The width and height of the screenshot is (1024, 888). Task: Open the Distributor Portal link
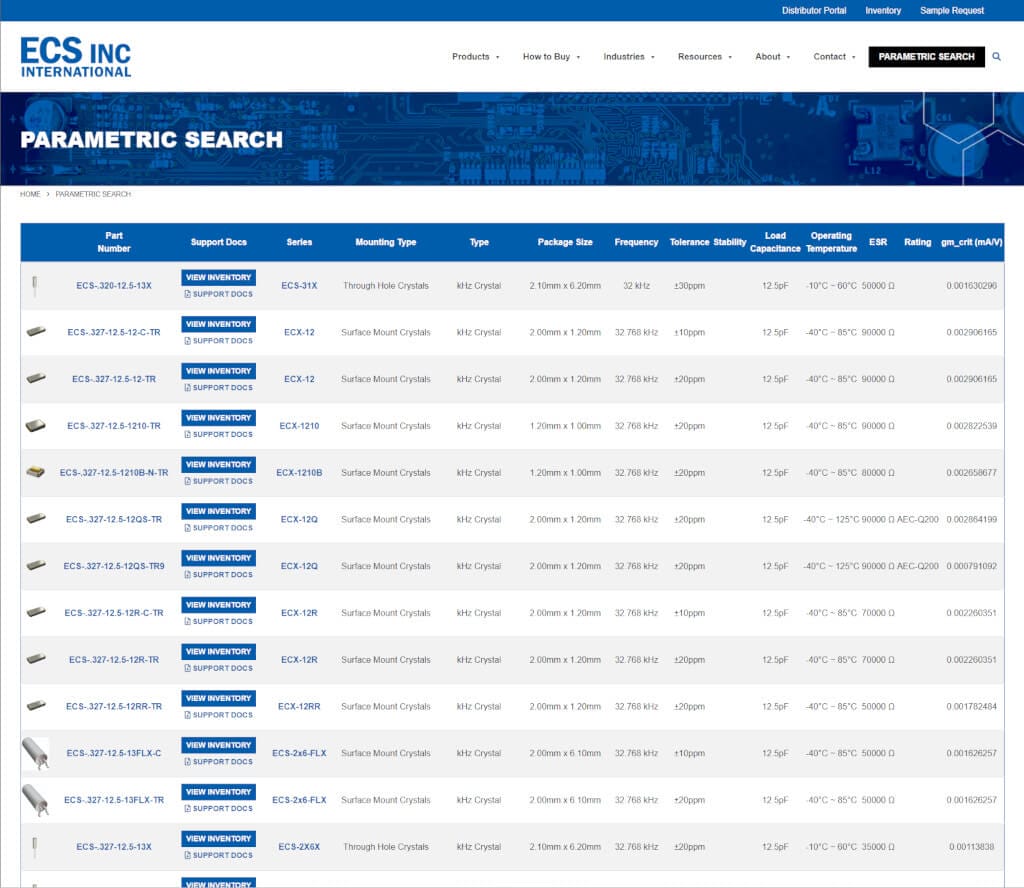coord(814,11)
